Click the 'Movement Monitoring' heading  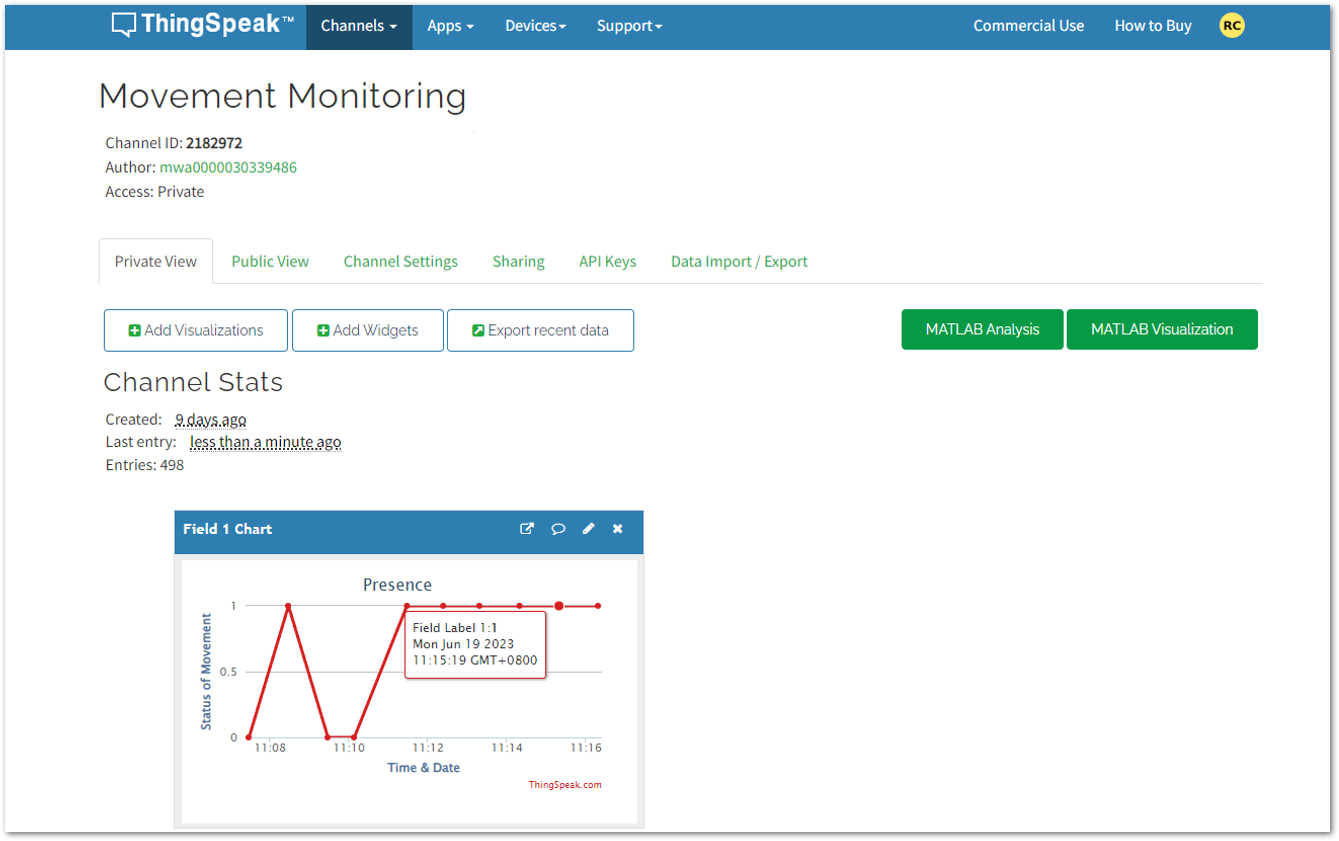click(x=283, y=96)
